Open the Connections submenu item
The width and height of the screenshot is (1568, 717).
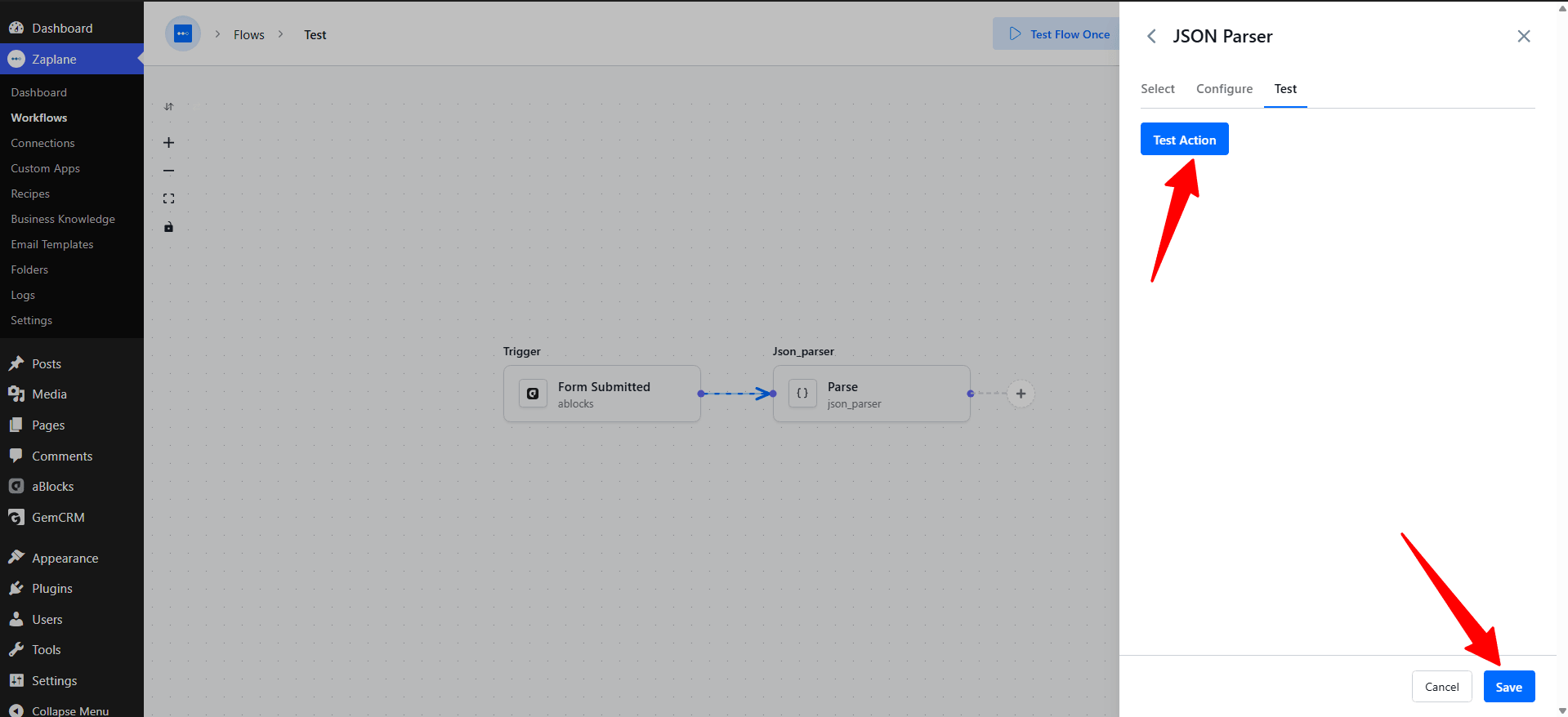click(42, 143)
